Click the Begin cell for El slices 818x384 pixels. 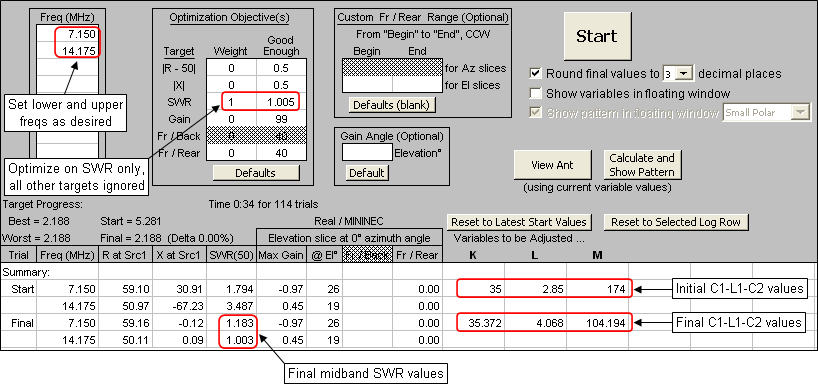coord(367,85)
